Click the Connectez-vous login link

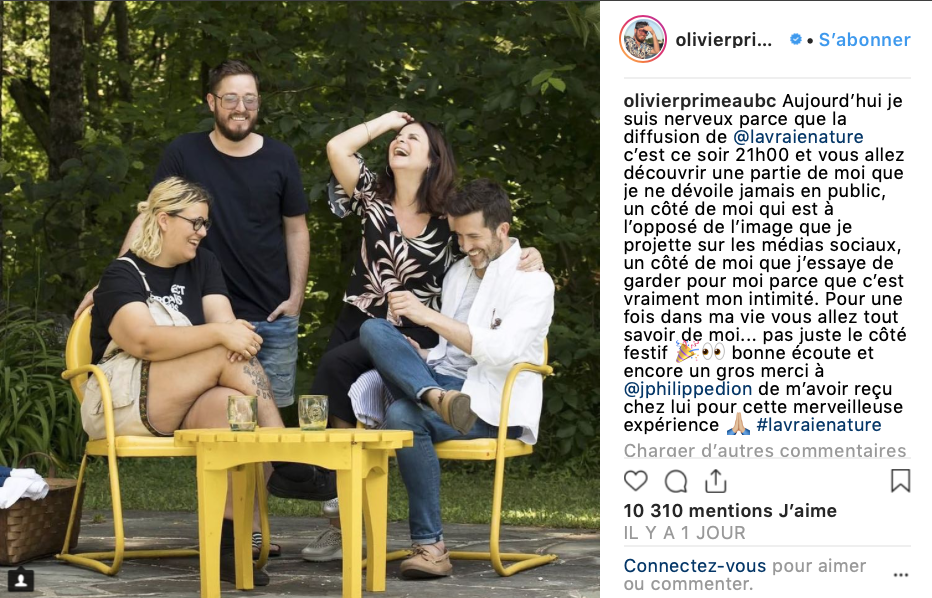point(694,565)
